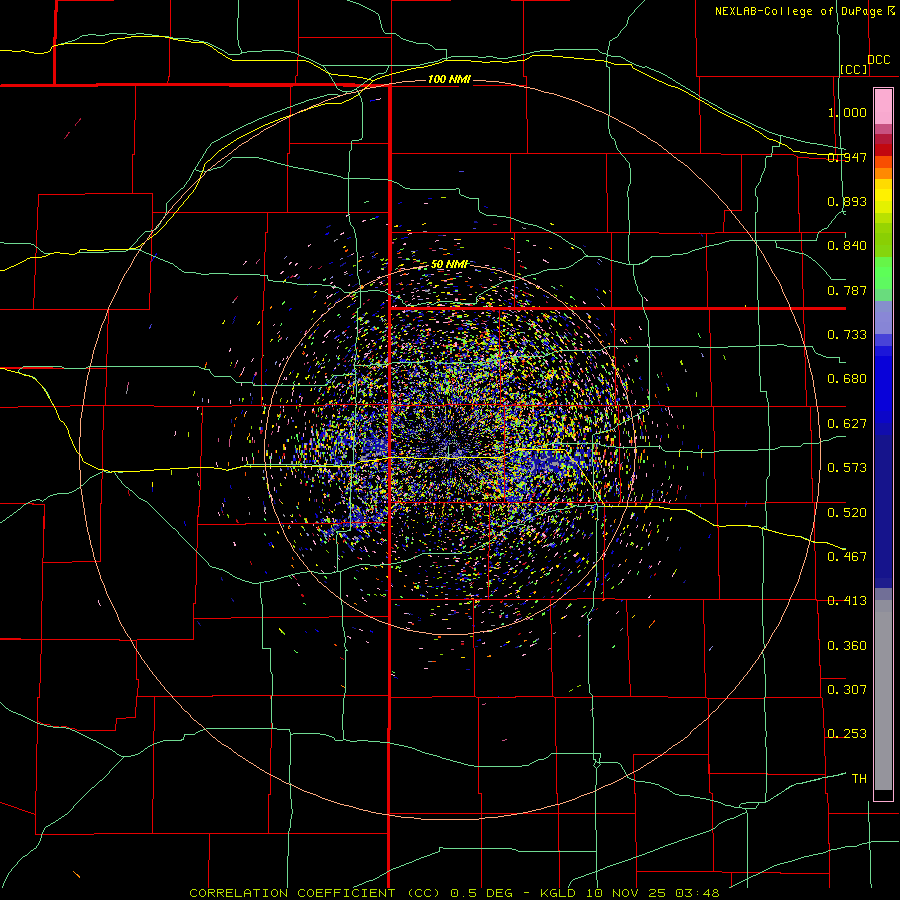Pick the gray segment of the color bar
900x900 pixels.
click(x=883, y=695)
